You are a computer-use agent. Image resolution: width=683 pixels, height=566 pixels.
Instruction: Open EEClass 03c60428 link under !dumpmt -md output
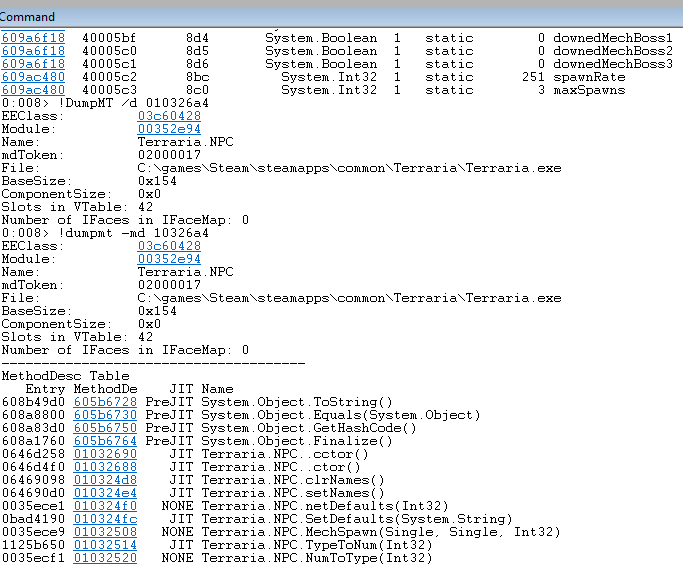pyautogui.click(x=169, y=246)
